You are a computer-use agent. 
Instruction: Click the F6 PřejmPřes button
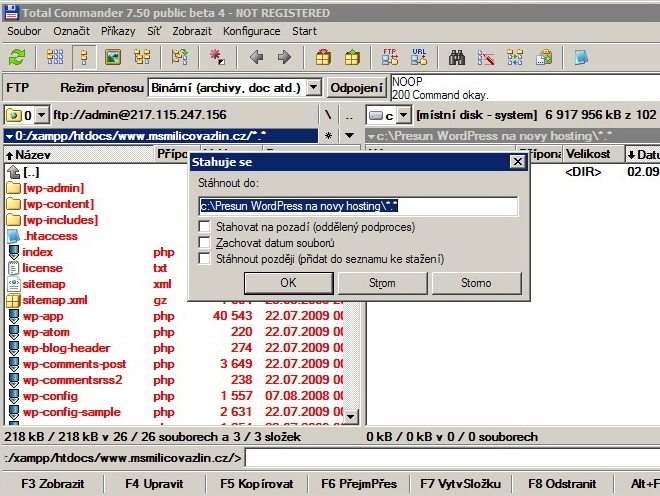click(x=359, y=484)
